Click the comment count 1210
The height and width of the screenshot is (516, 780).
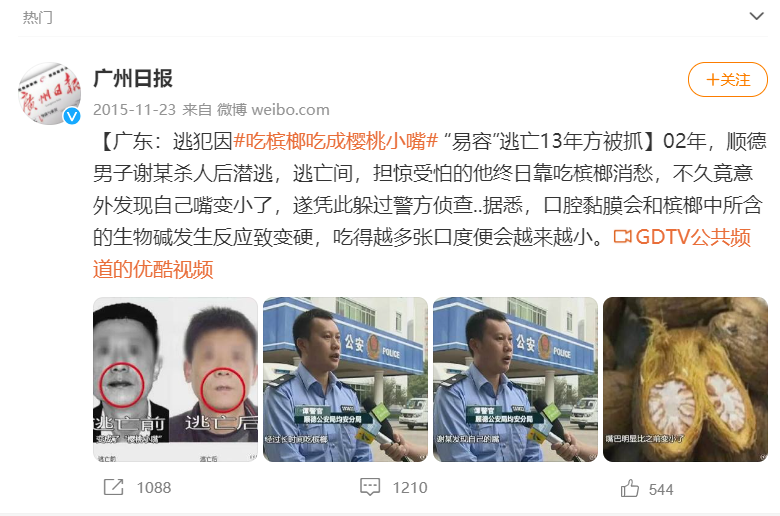tap(410, 488)
